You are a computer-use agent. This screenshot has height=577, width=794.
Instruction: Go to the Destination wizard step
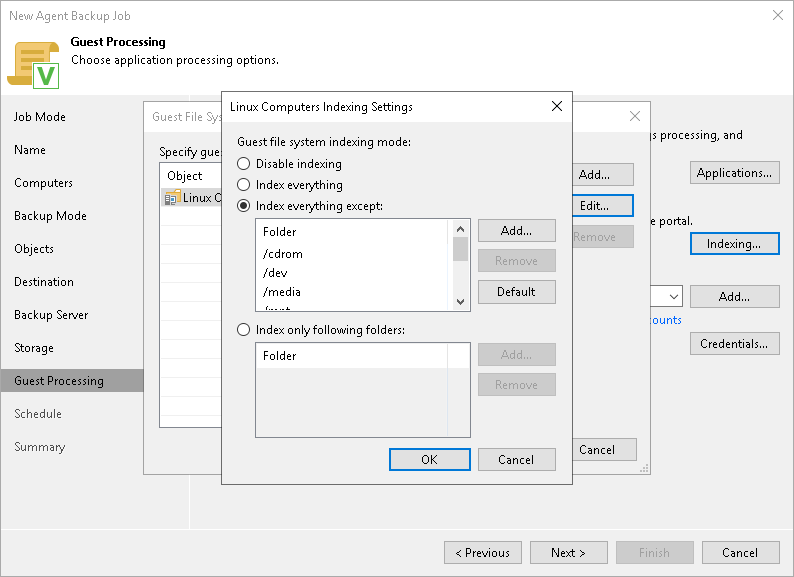click(x=44, y=282)
